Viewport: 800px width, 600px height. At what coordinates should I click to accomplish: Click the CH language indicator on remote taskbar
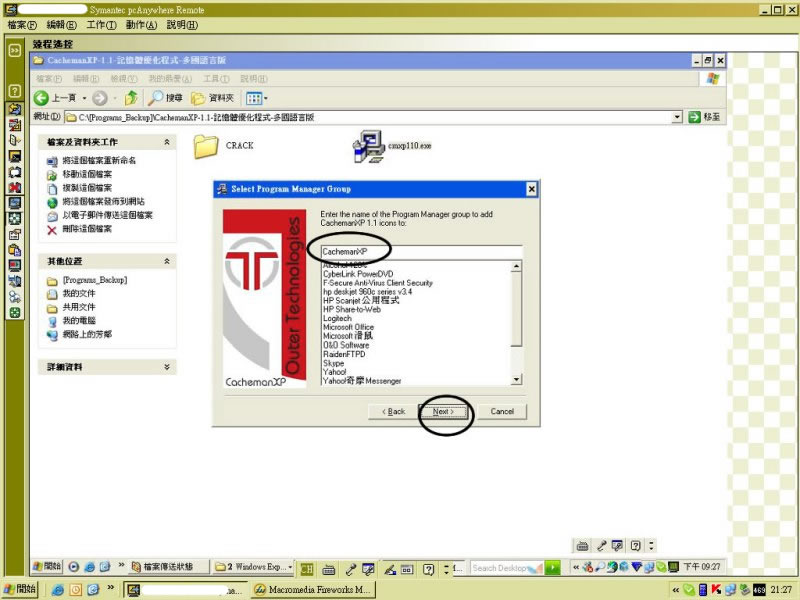[x=307, y=569]
